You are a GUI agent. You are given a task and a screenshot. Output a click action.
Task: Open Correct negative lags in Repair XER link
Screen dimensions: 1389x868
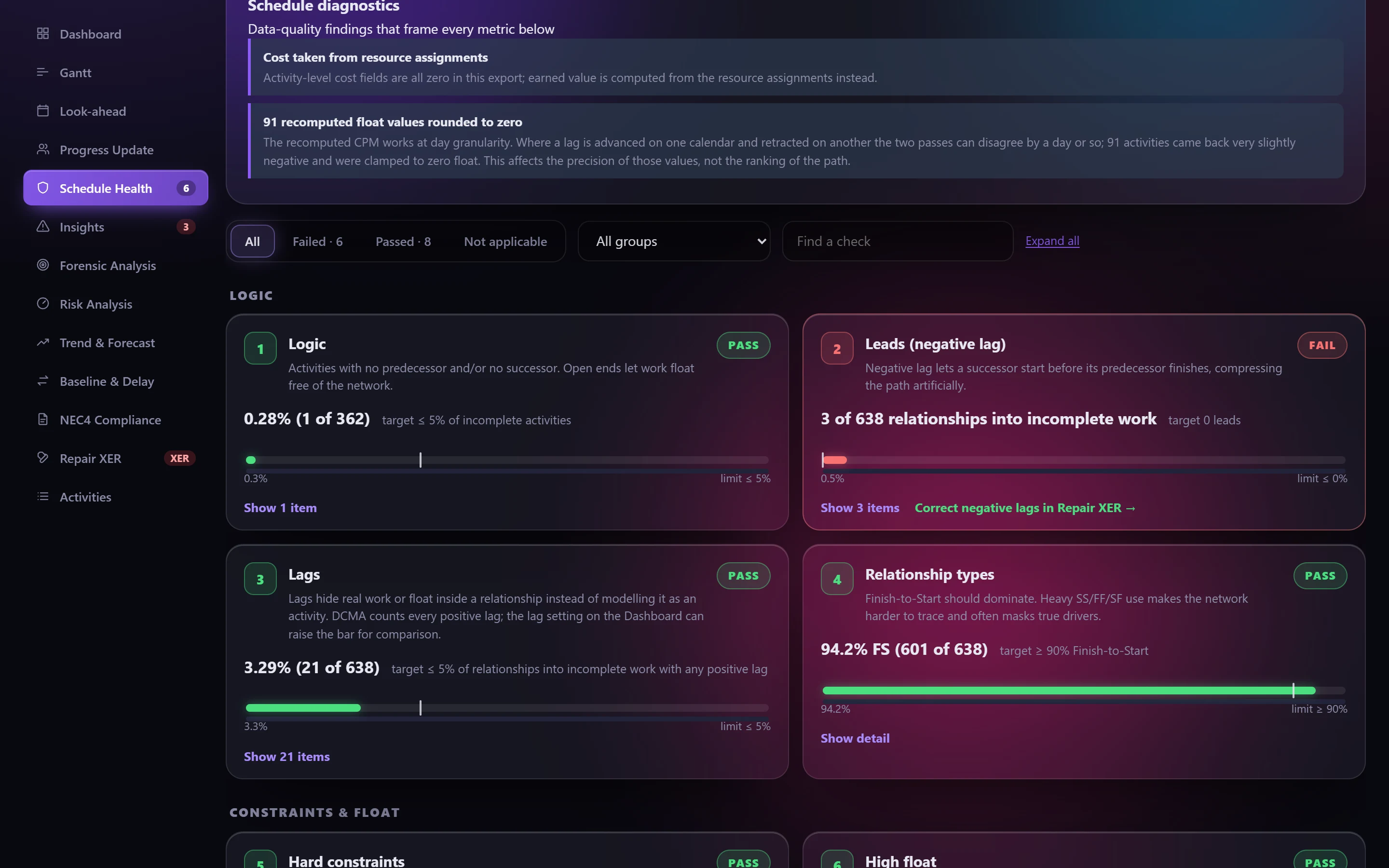click(1024, 507)
